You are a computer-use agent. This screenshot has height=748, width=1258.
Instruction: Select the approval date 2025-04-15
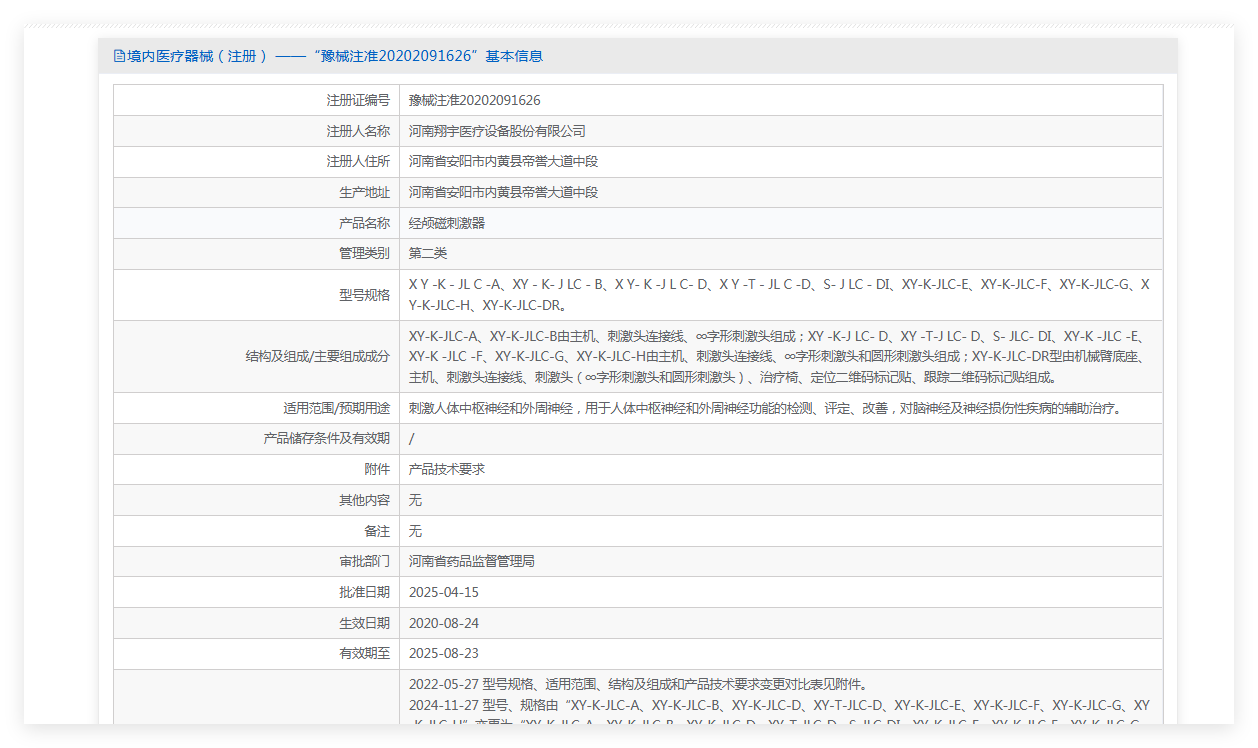pyautogui.click(x=444, y=592)
